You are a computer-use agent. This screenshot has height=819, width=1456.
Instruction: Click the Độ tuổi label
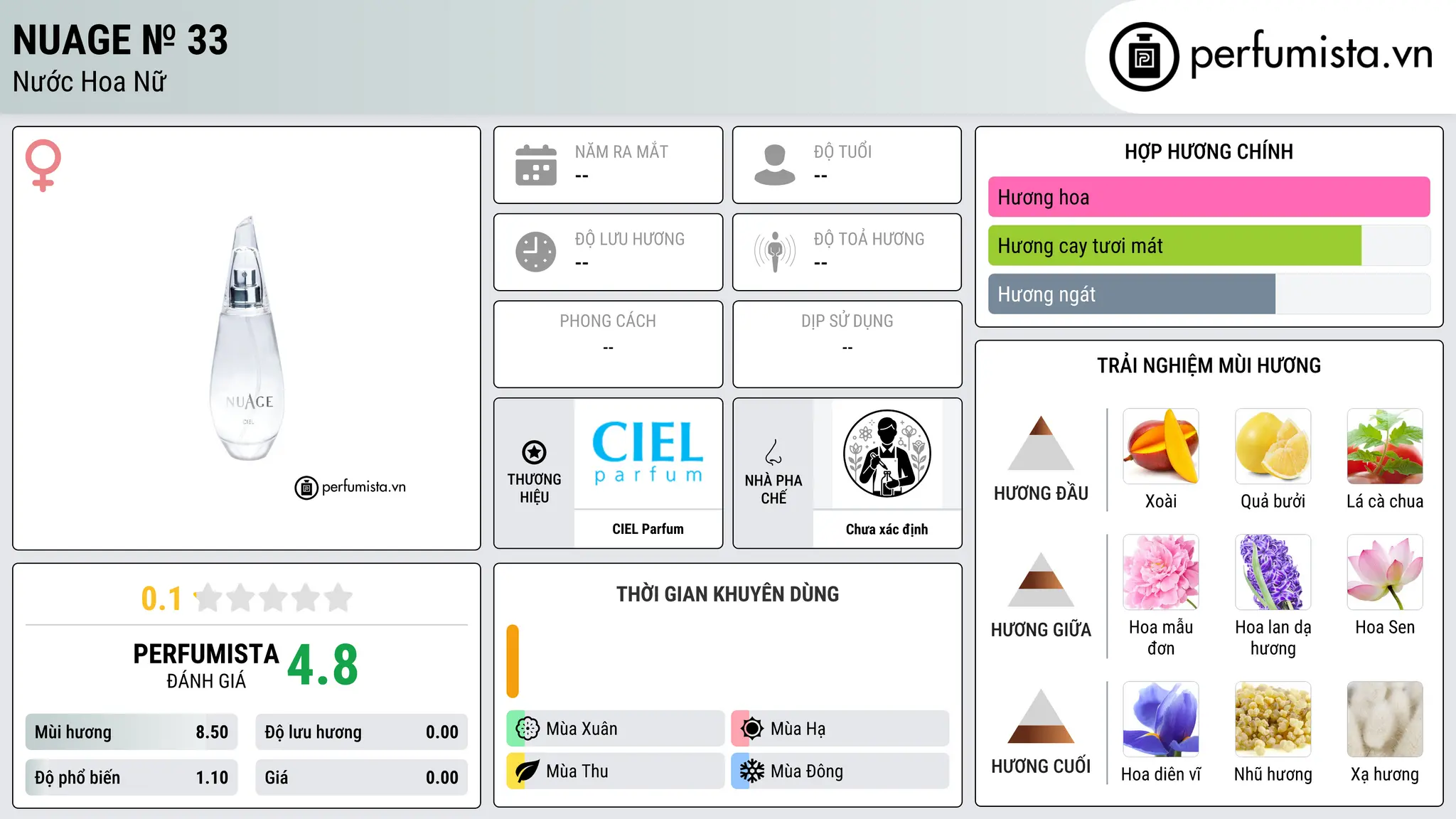[842, 151]
